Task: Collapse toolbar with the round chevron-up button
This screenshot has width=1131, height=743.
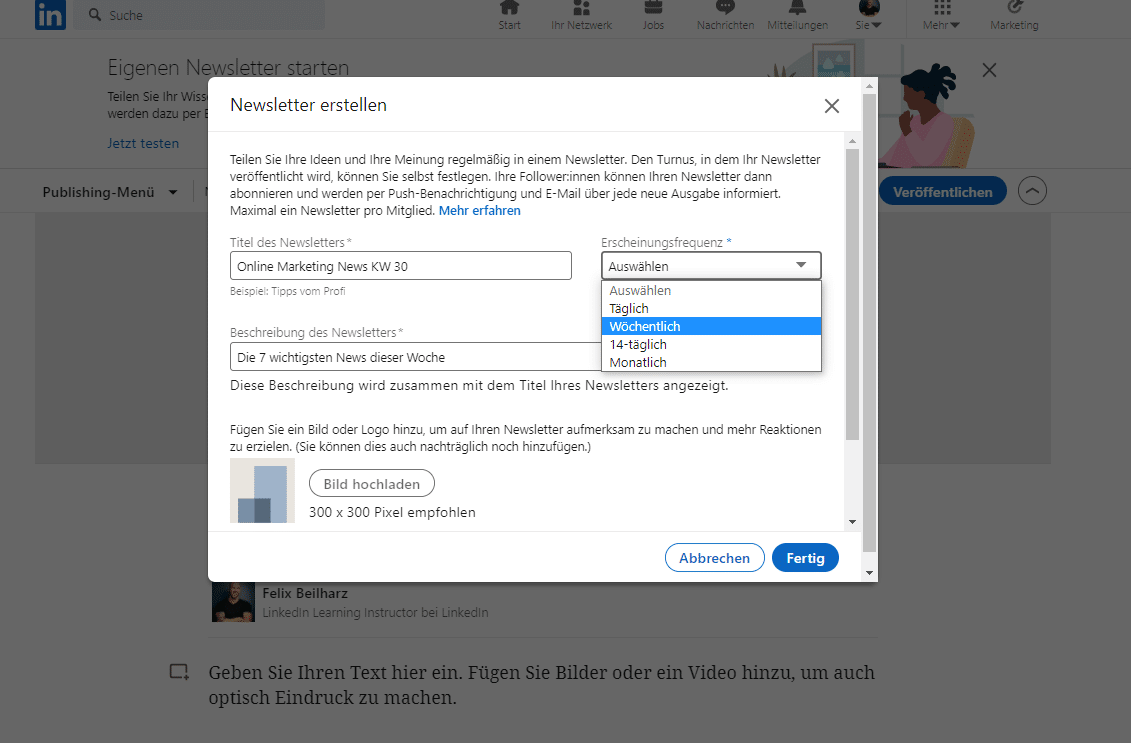Action: (1032, 191)
